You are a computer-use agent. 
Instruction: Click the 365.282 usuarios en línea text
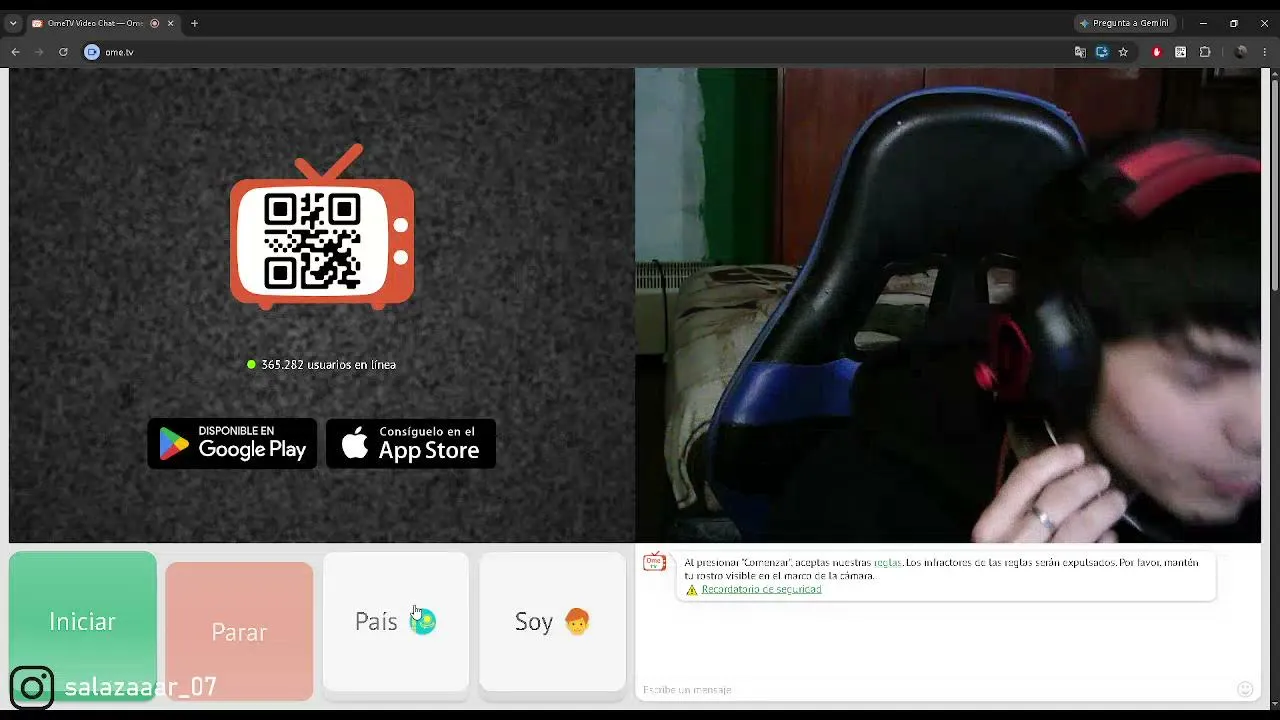coord(328,365)
